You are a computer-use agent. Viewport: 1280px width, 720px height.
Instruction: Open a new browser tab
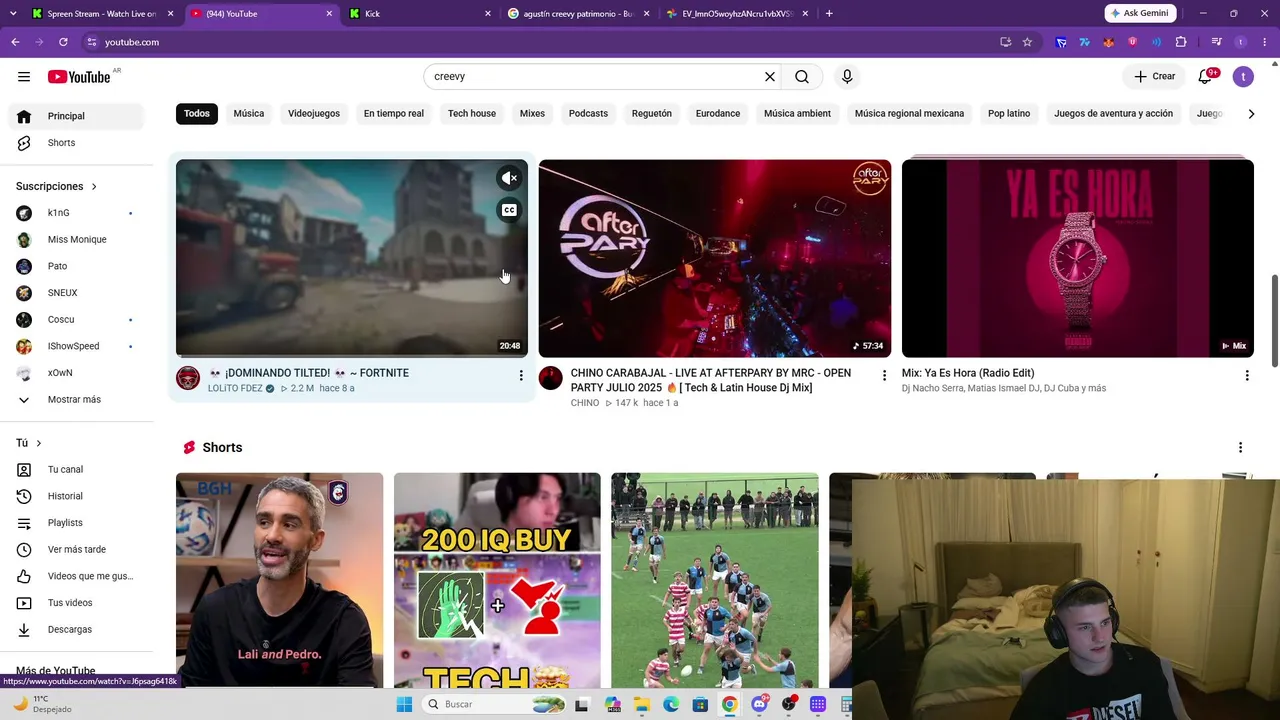[829, 14]
